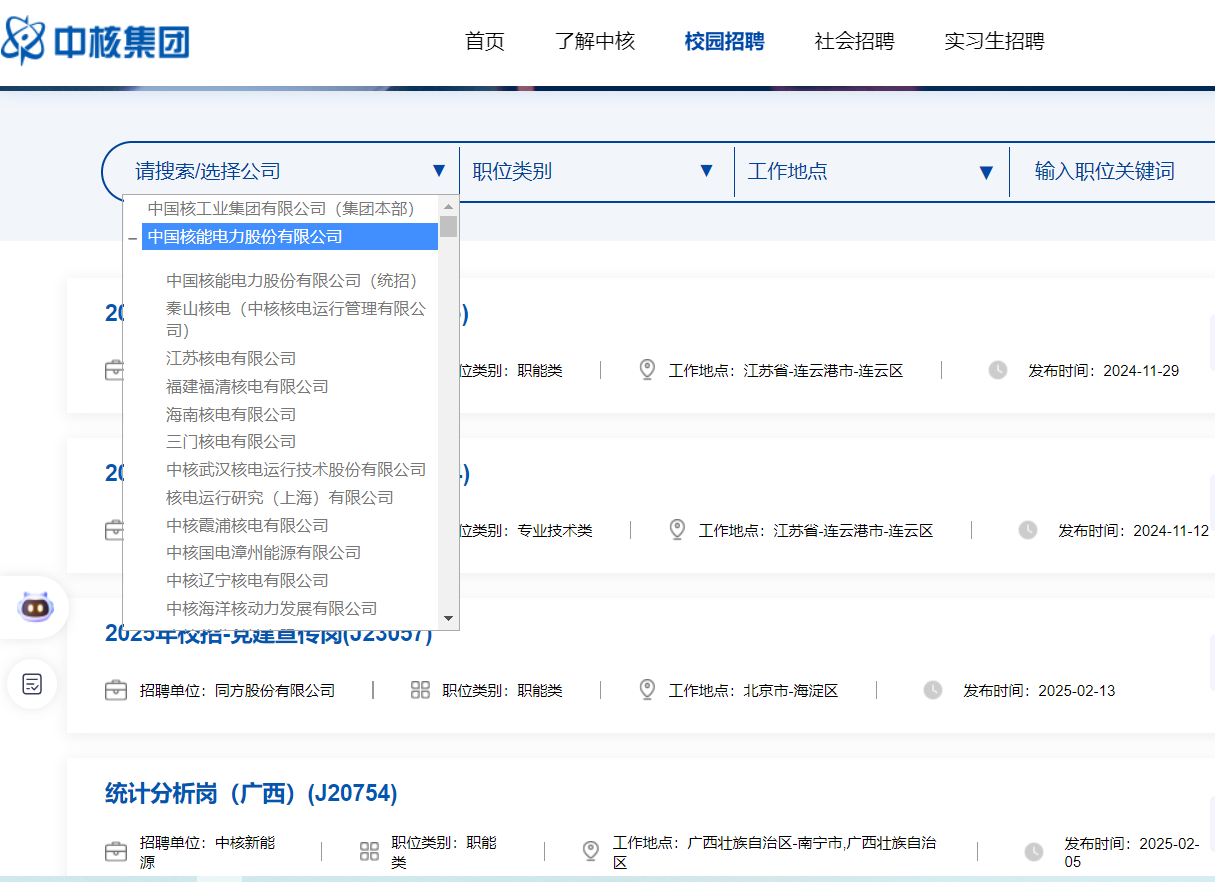This screenshot has height=882, width=1215.
Task: Collapse the 中国核能电力股份有限公司 tree node
Action: click(132, 239)
